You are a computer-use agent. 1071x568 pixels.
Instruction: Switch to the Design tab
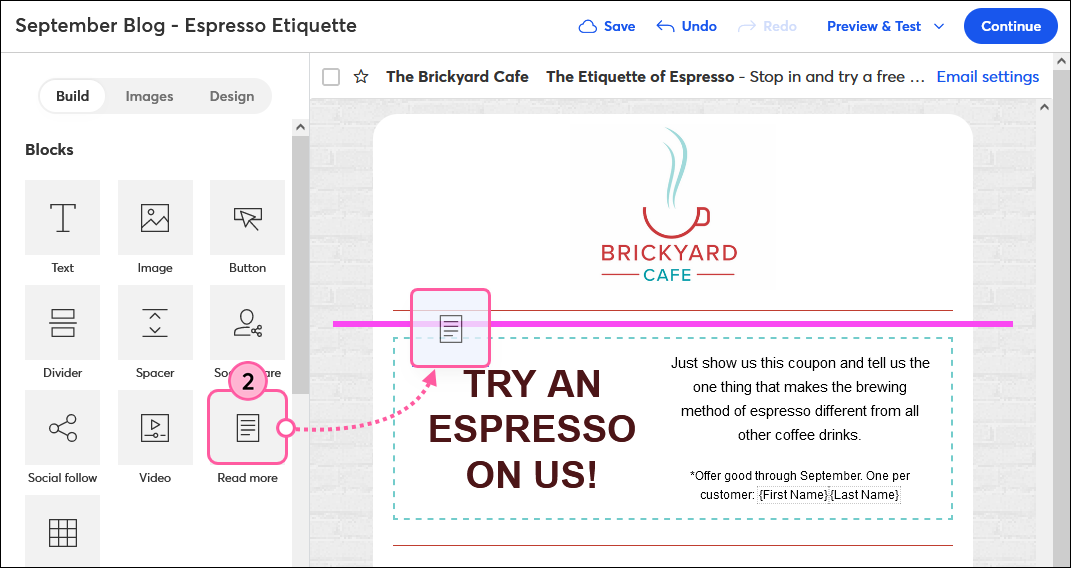click(232, 96)
